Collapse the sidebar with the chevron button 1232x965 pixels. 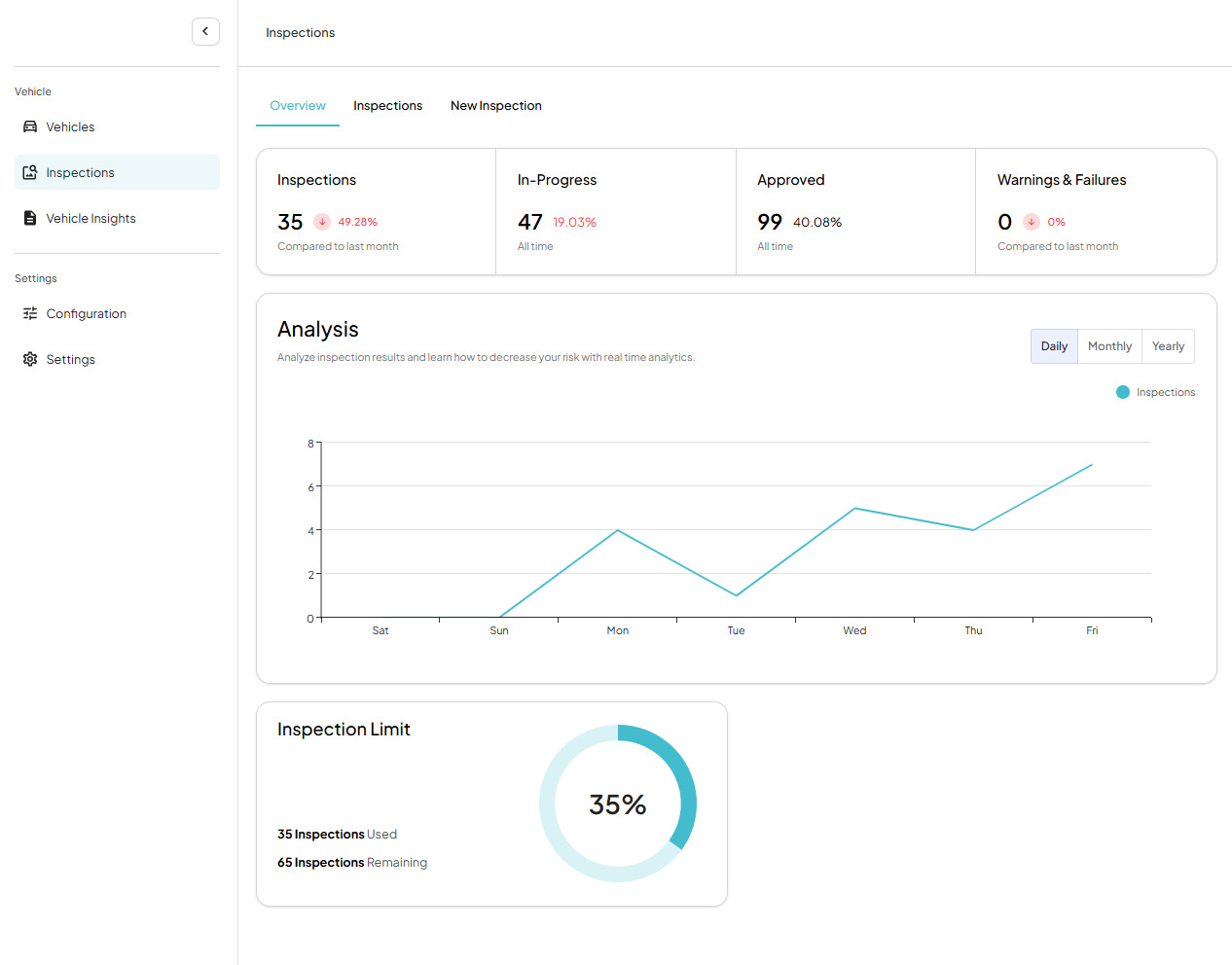[x=205, y=31]
